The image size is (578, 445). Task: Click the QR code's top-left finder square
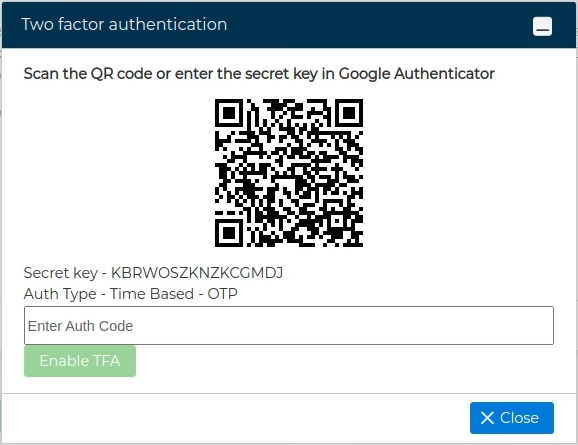(229, 113)
